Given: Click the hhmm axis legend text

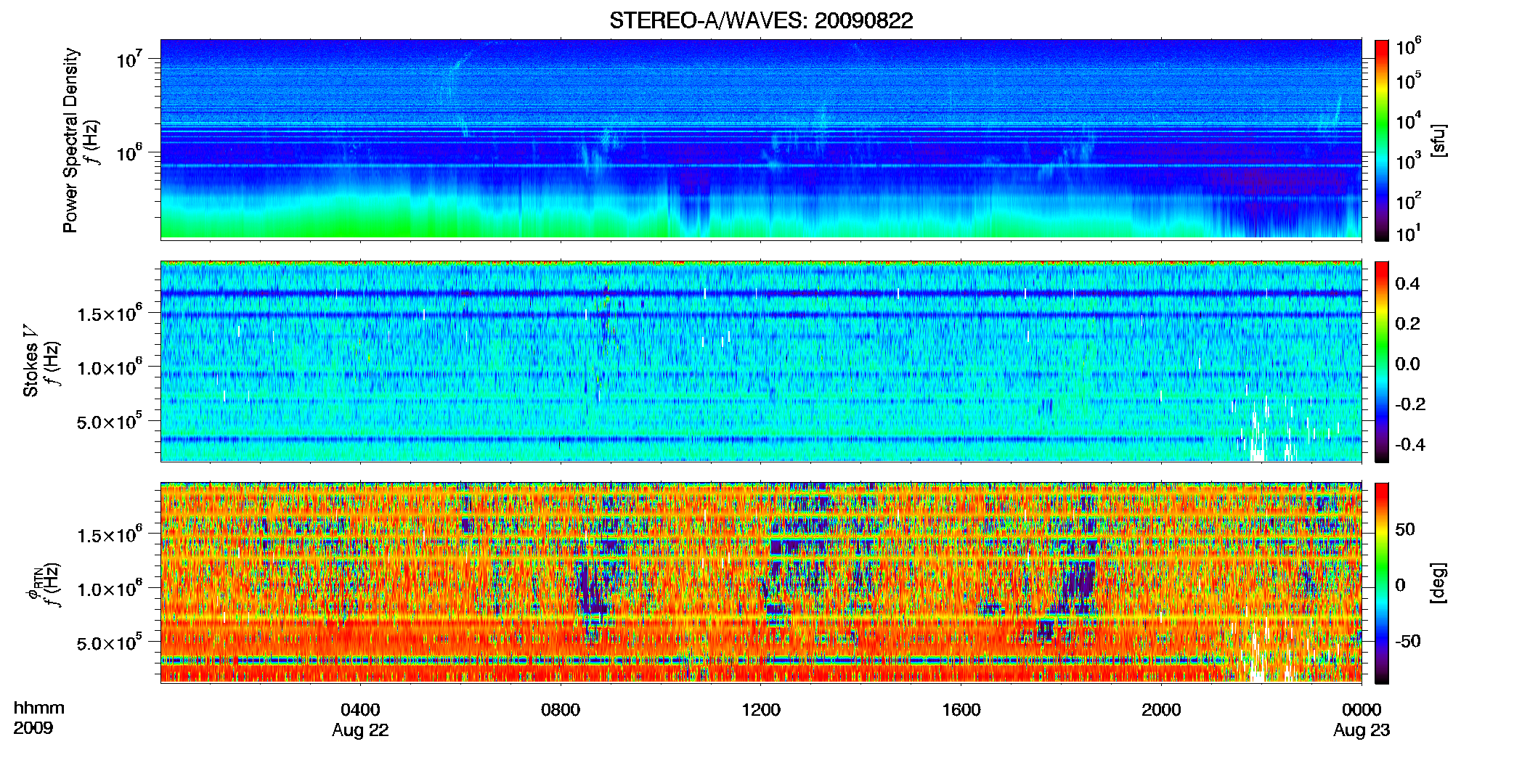Looking at the screenshot, I should (39, 708).
